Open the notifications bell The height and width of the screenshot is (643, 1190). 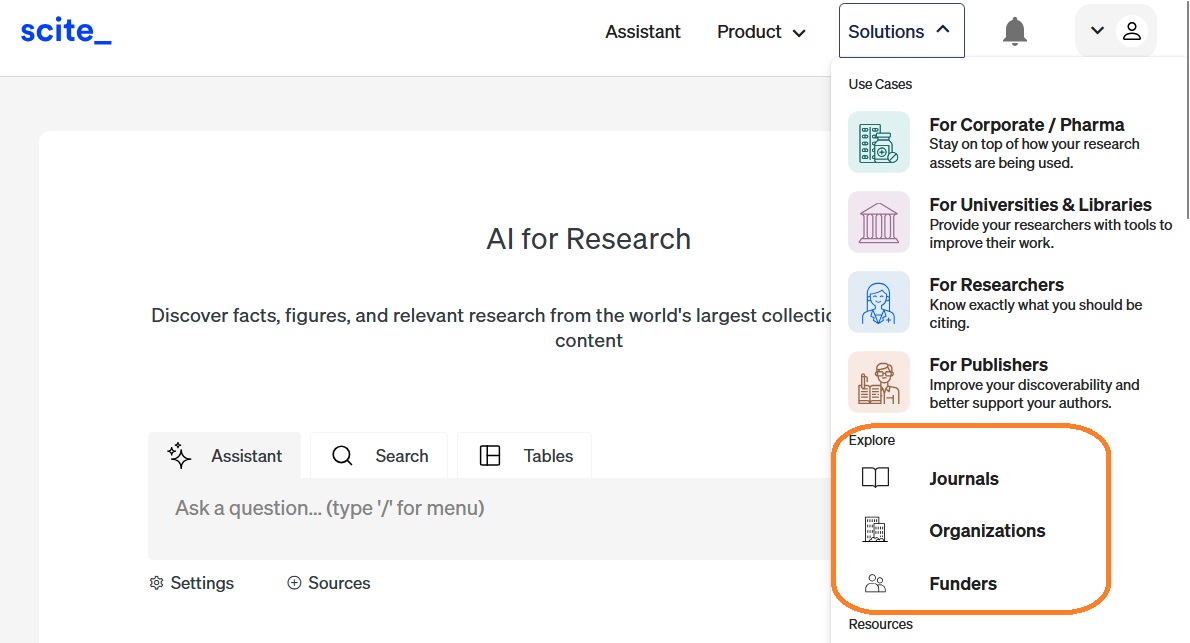(x=1014, y=31)
